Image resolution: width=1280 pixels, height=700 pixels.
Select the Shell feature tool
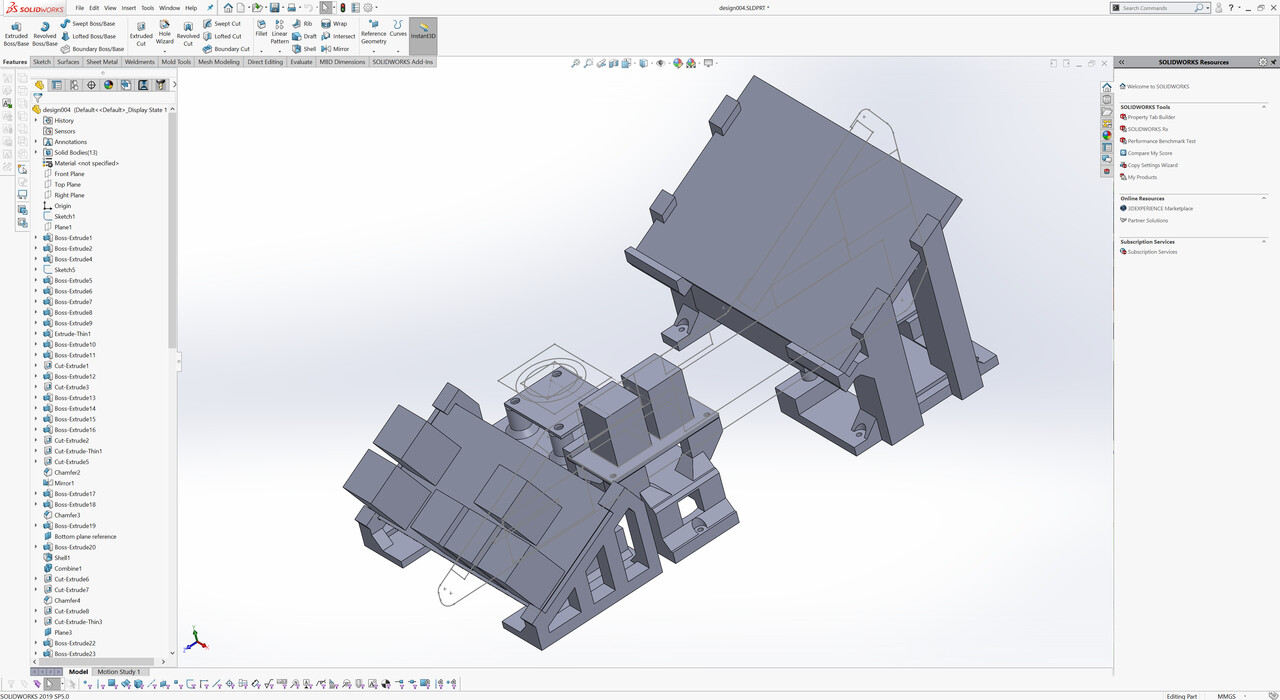(x=304, y=49)
